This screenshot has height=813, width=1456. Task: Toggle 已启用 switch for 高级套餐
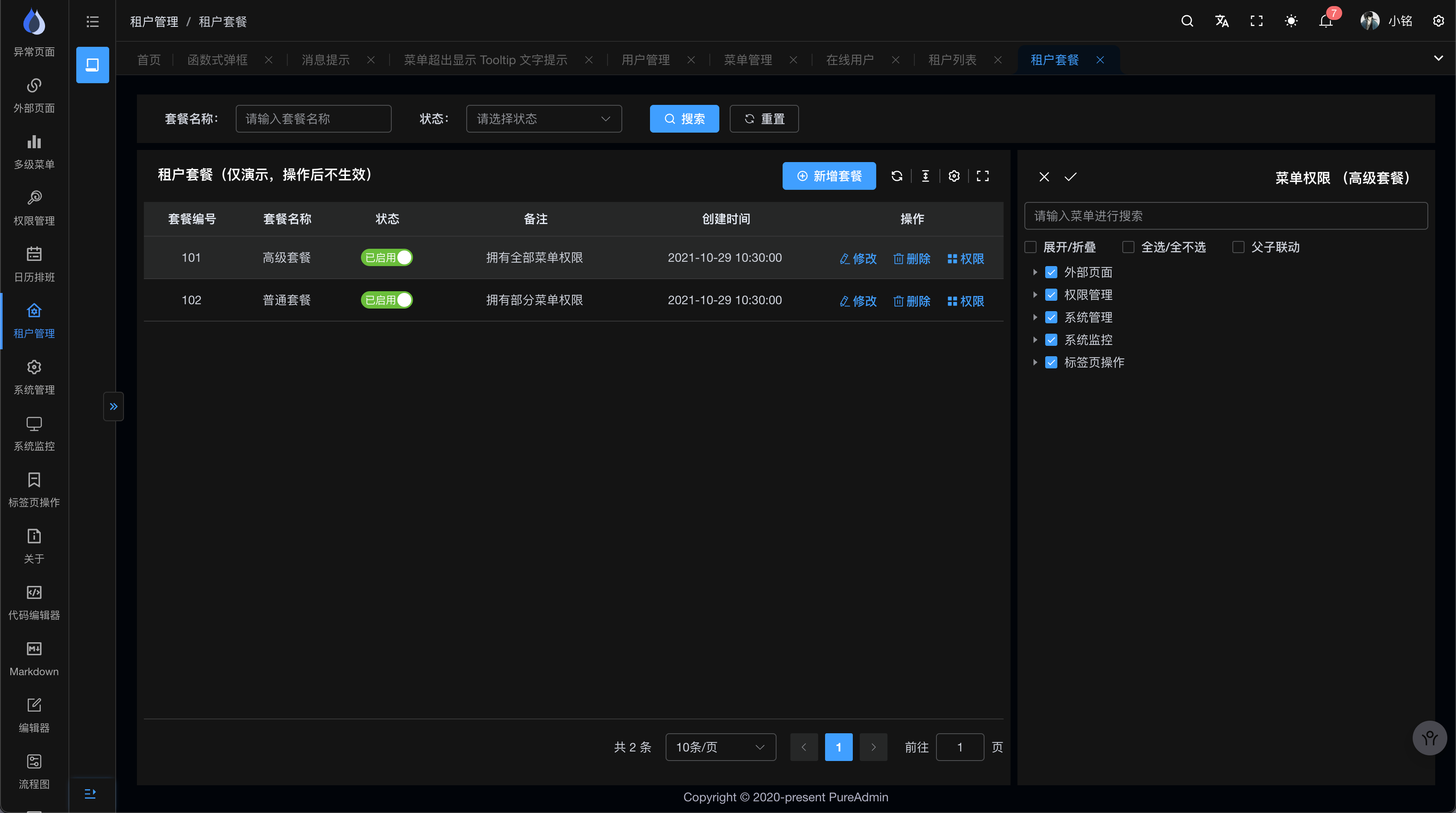click(x=387, y=258)
